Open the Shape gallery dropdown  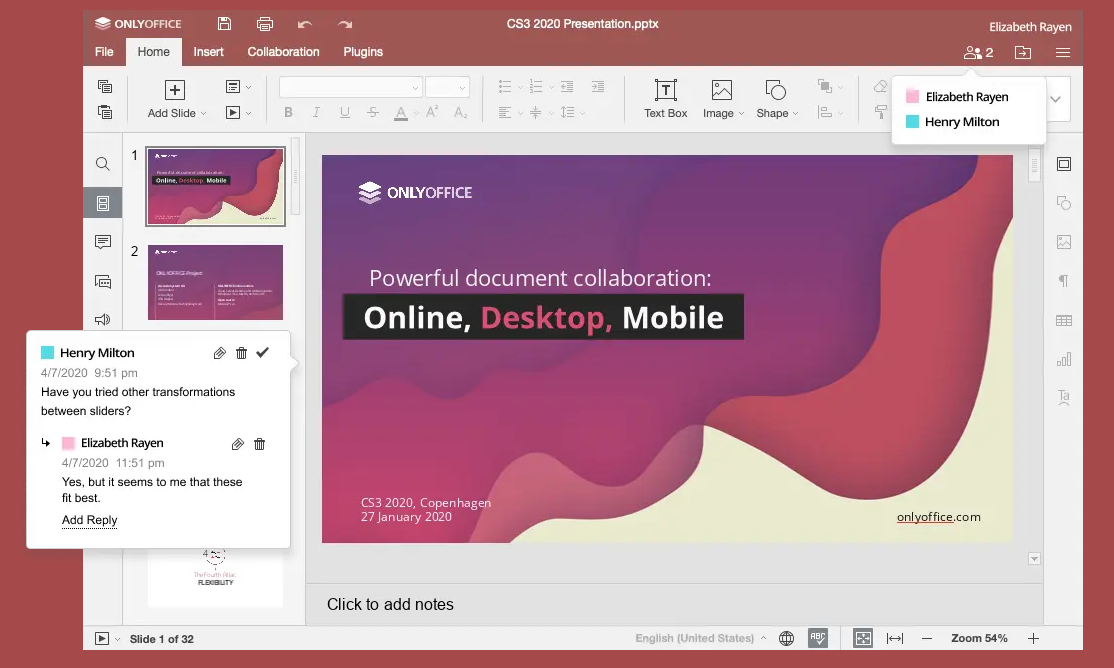(795, 114)
